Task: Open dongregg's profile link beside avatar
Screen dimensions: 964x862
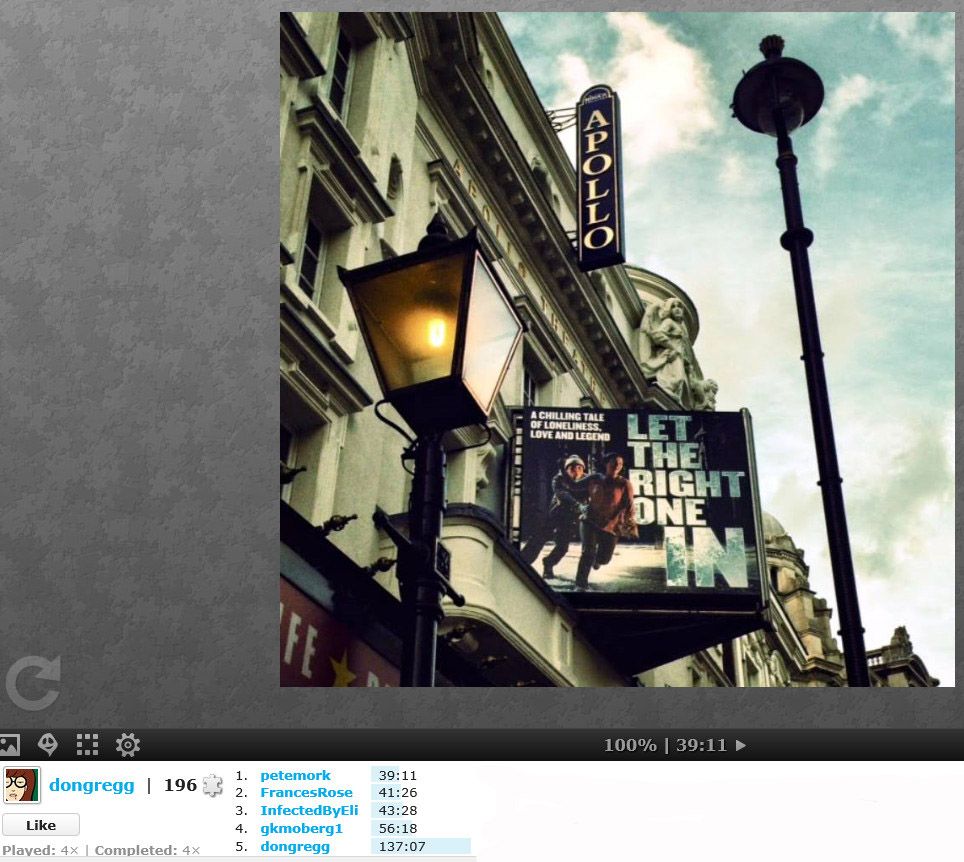Action: pyautogui.click(x=91, y=786)
